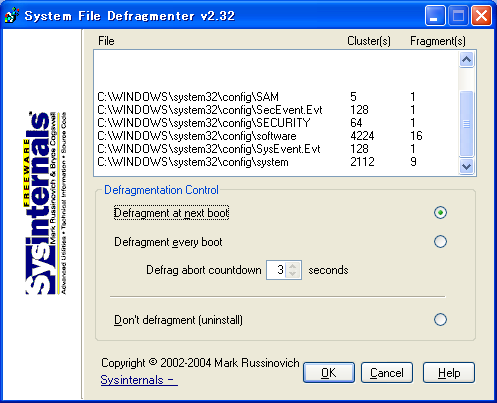This screenshot has height=403, width=497.
Task: Click the Cluster(s) column header label
Action: pos(369,41)
